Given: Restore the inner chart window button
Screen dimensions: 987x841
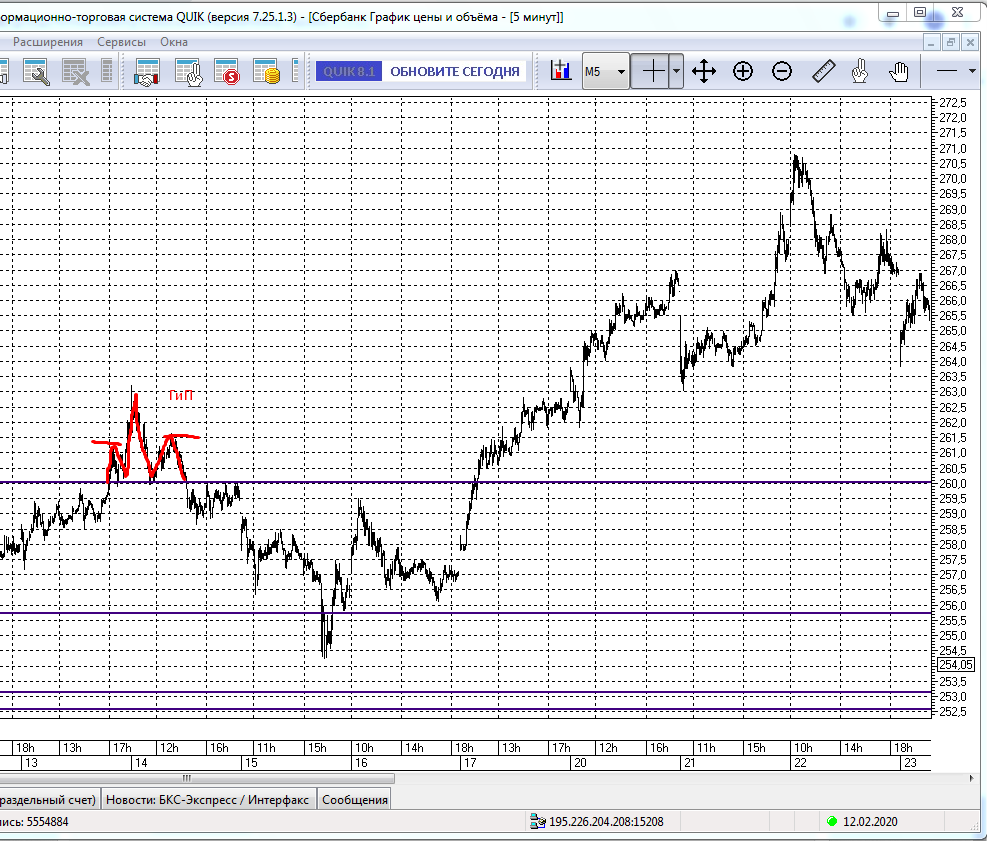Looking at the screenshot, I should point(950,42).
